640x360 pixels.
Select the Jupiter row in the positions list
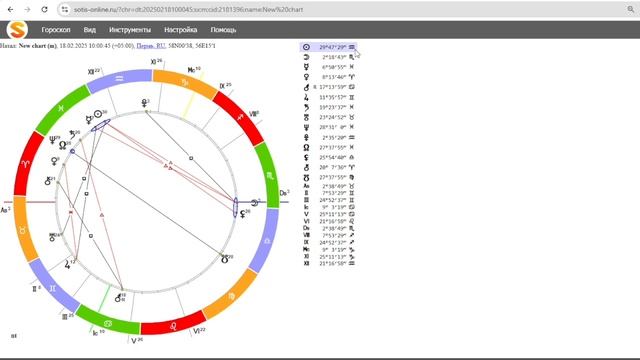(329, 97)
